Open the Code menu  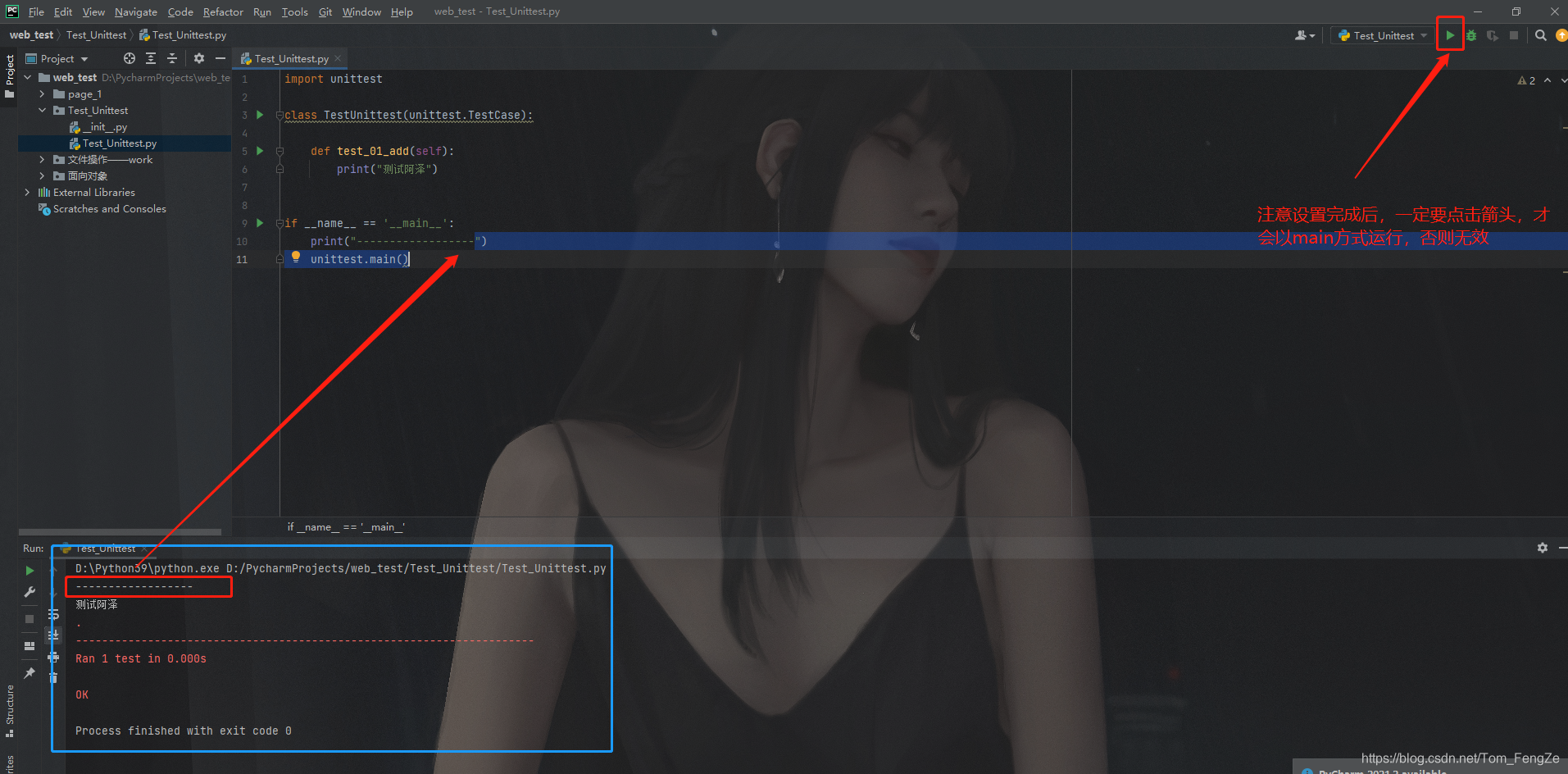[x=180, y=11]
